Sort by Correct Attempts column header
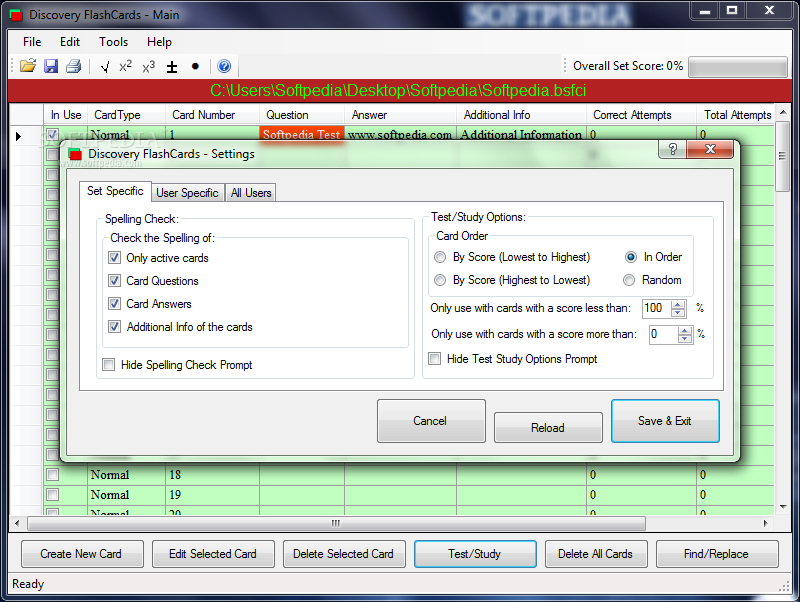 [x=641, y=115]
